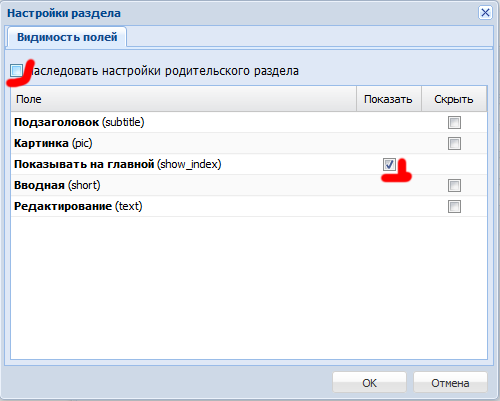
Task: Tick the hide checkbox for Картинка (pic)
Action: (454, 143)
